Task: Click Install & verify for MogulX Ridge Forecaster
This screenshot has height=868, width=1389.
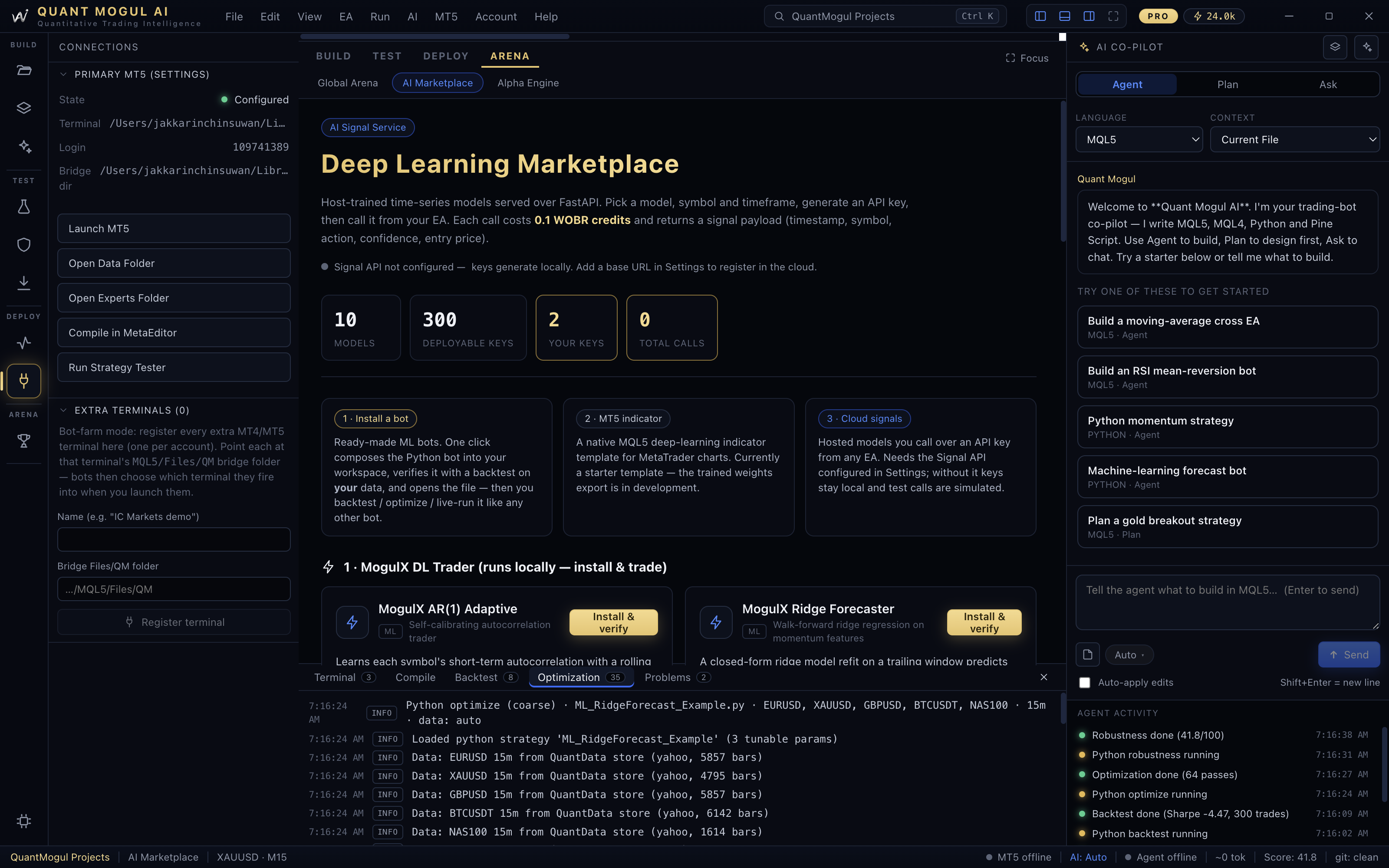Action: [x=984, y=622]
